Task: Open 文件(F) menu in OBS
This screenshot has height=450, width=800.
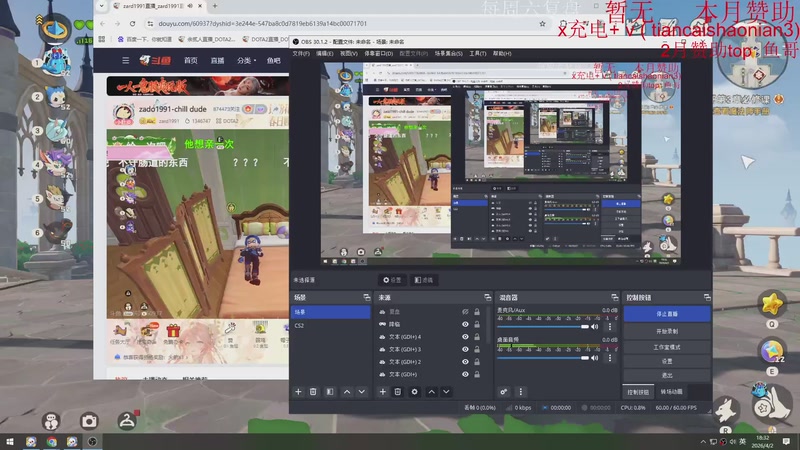Action: pyautogui.click(x=301, y=54)
